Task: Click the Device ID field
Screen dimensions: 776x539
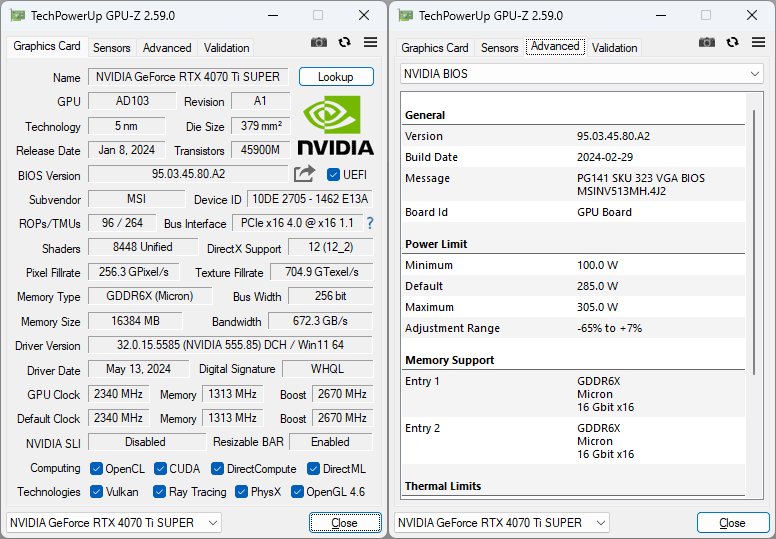Action: pos(310,199)
